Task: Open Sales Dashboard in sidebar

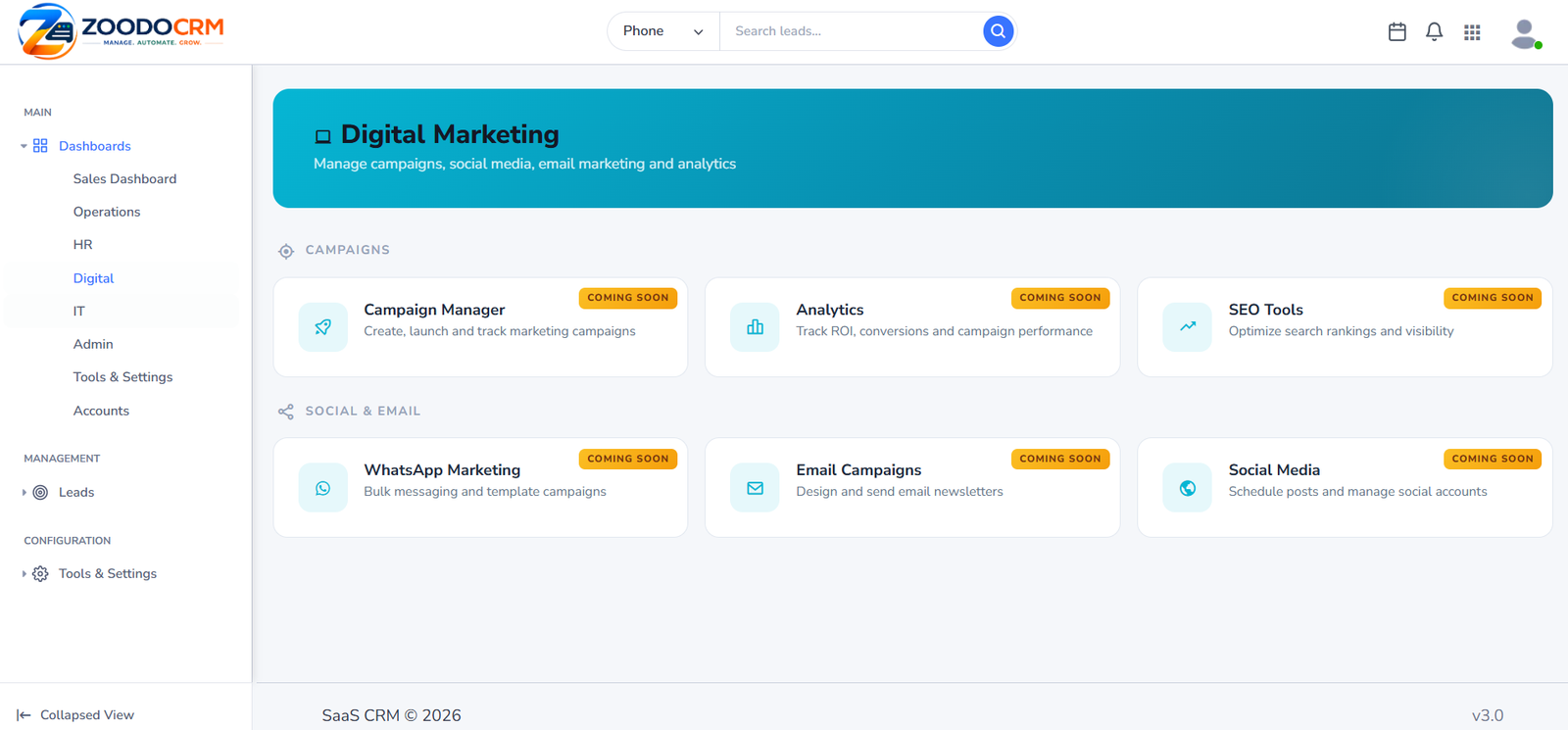Action: [124, 179]
